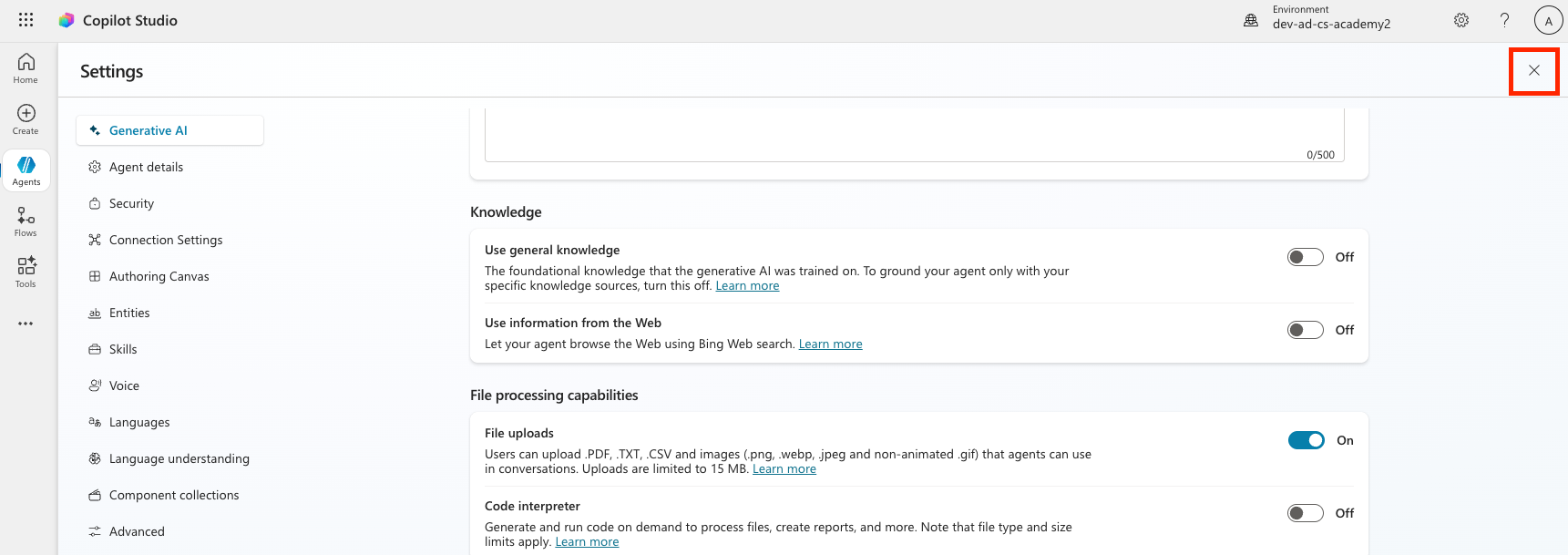1568x555 pixels.
Task: Click Learn more about Bing Web search
Action: (x=830, y=344)
